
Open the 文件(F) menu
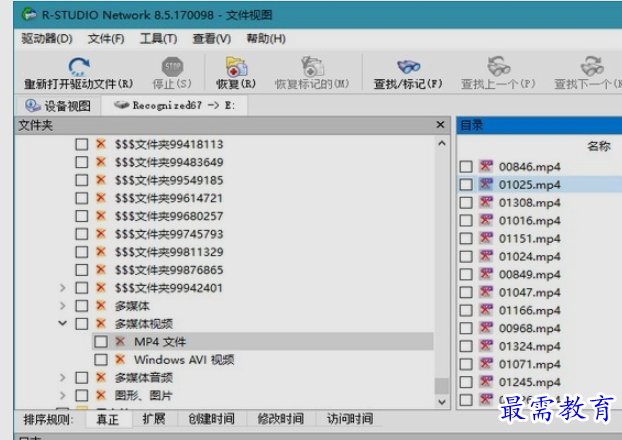pyautogui.click(x=106, y=38)
